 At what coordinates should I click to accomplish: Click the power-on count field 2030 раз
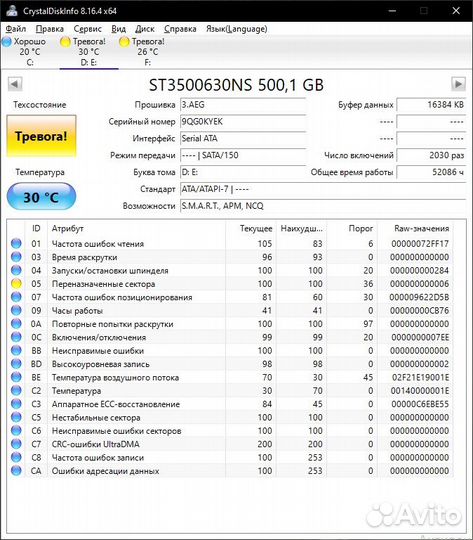click(x=431, y=155)
